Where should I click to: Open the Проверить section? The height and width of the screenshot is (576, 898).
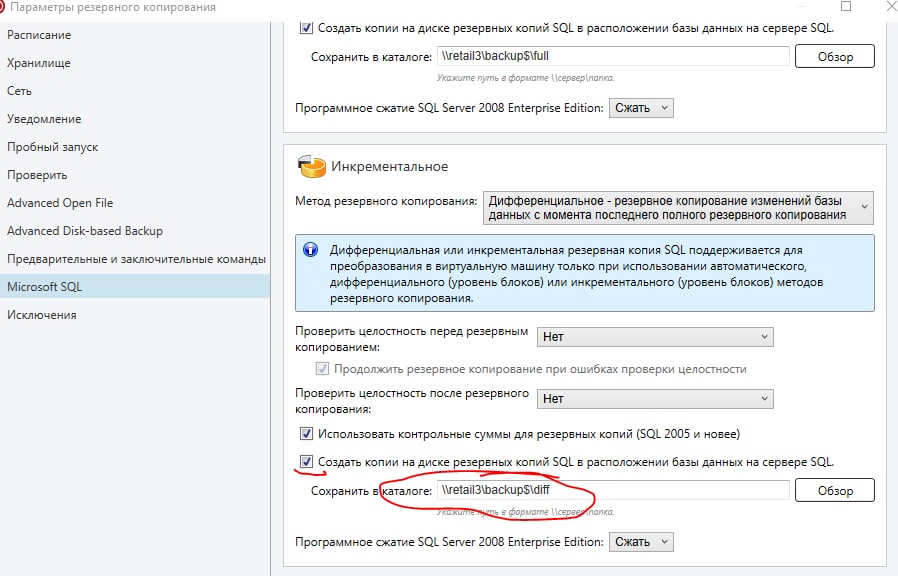[x=37, y=175]
